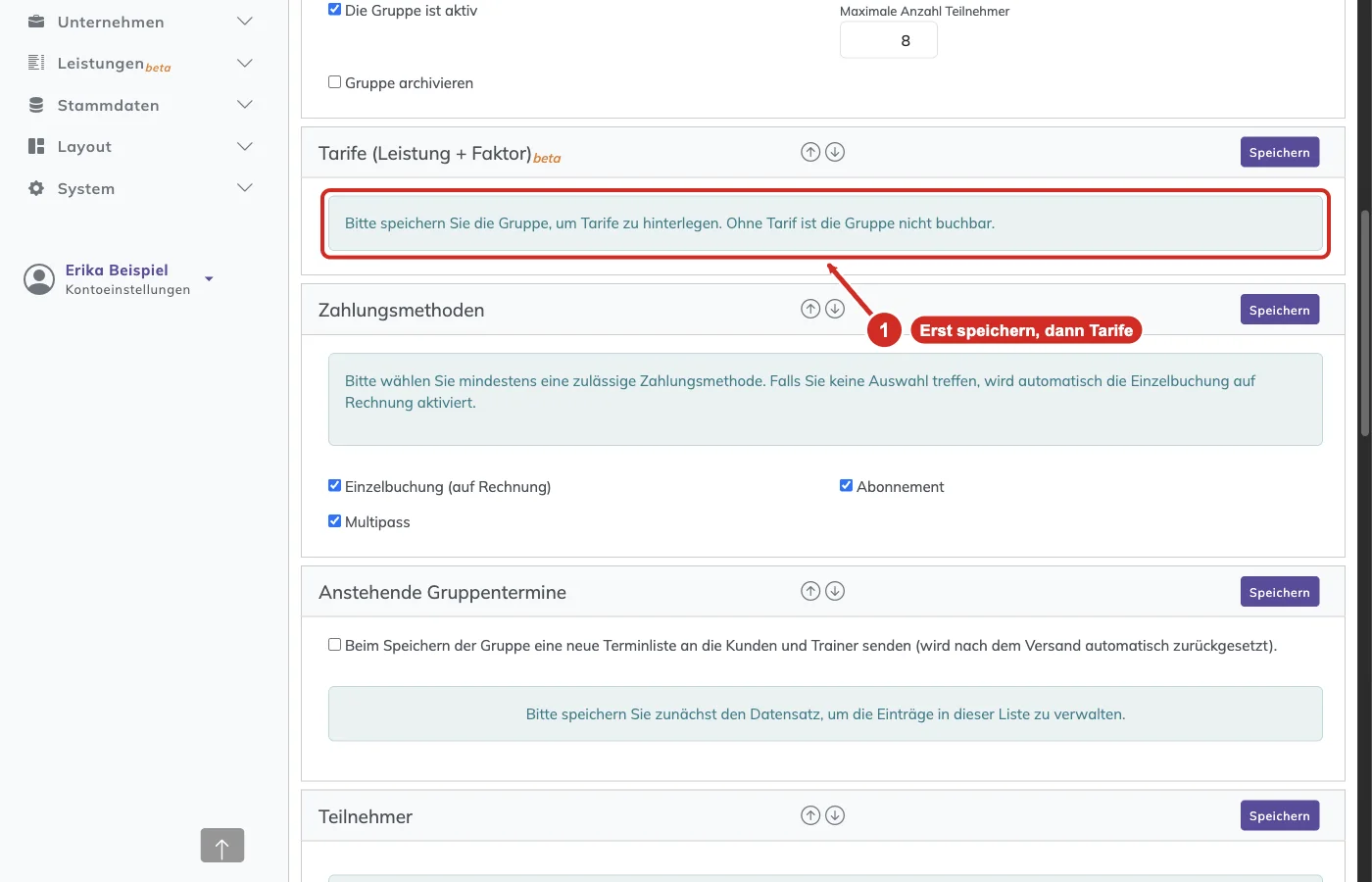Move Zahlungsmethoden section down
Image resolution: width=1372 pixels, height=882 pixels.
pyautogui.click(x=835, y=309)
